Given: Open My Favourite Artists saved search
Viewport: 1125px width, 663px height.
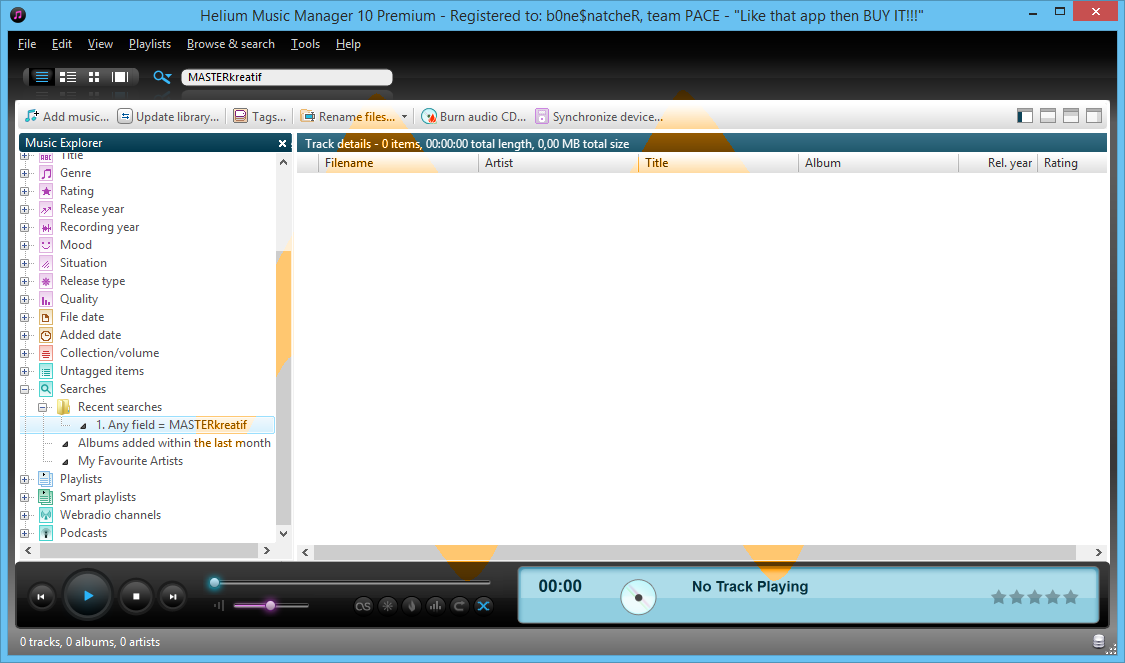Looking at the screenshot, I should coord(131,461).
